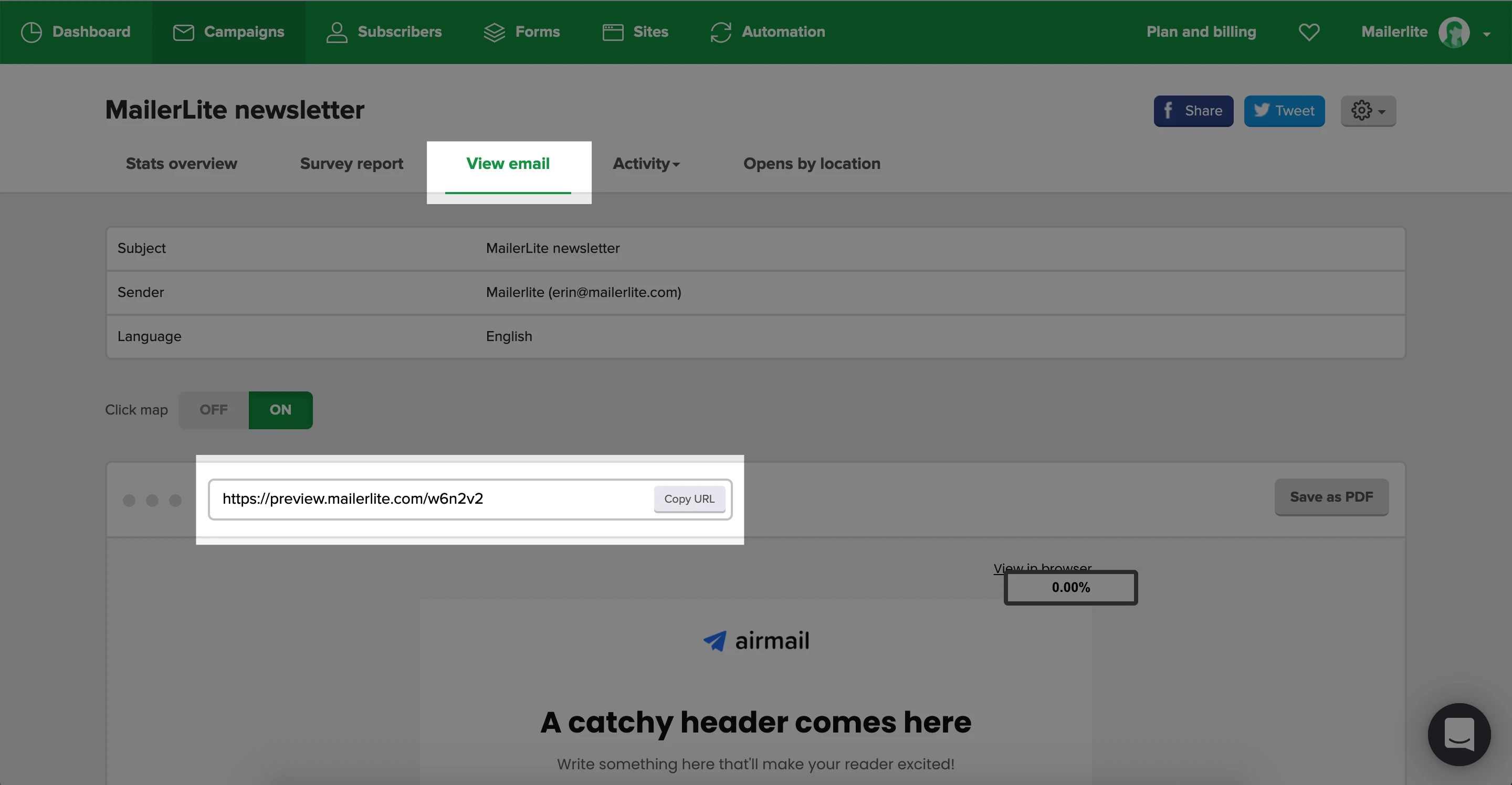Click the Subscribers person icon
This screenshot has width=1512, height=785.
click(337, 32)
